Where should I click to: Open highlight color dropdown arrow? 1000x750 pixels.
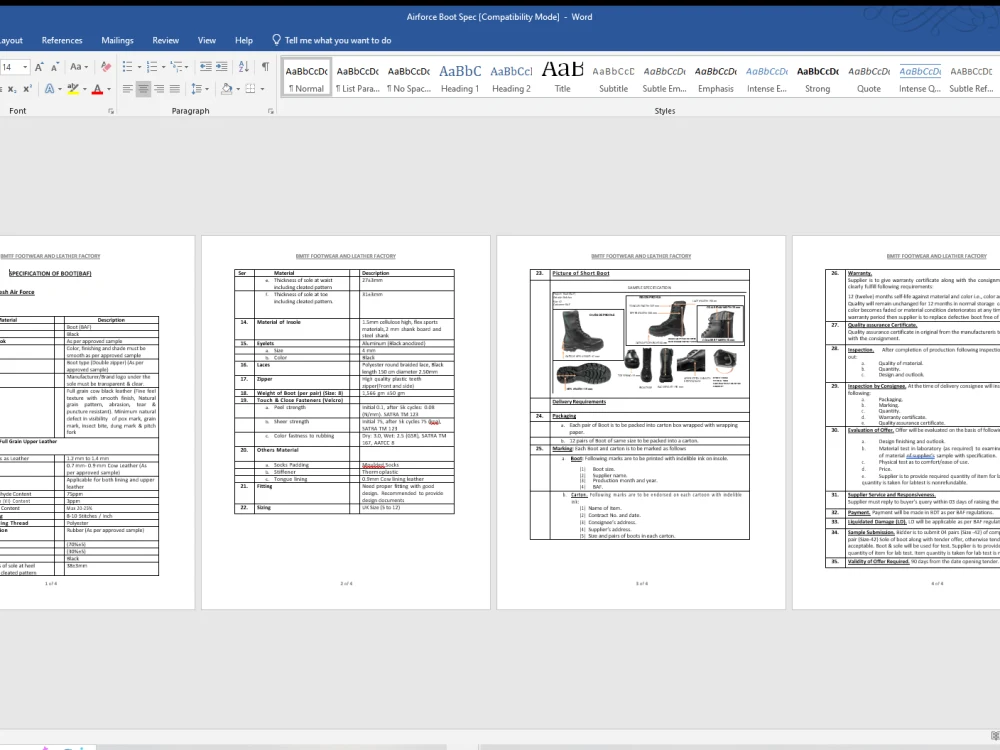pos(84,89)
